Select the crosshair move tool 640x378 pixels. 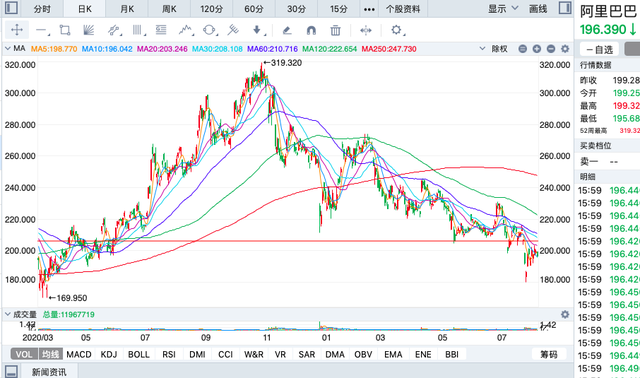coord(17,30)
